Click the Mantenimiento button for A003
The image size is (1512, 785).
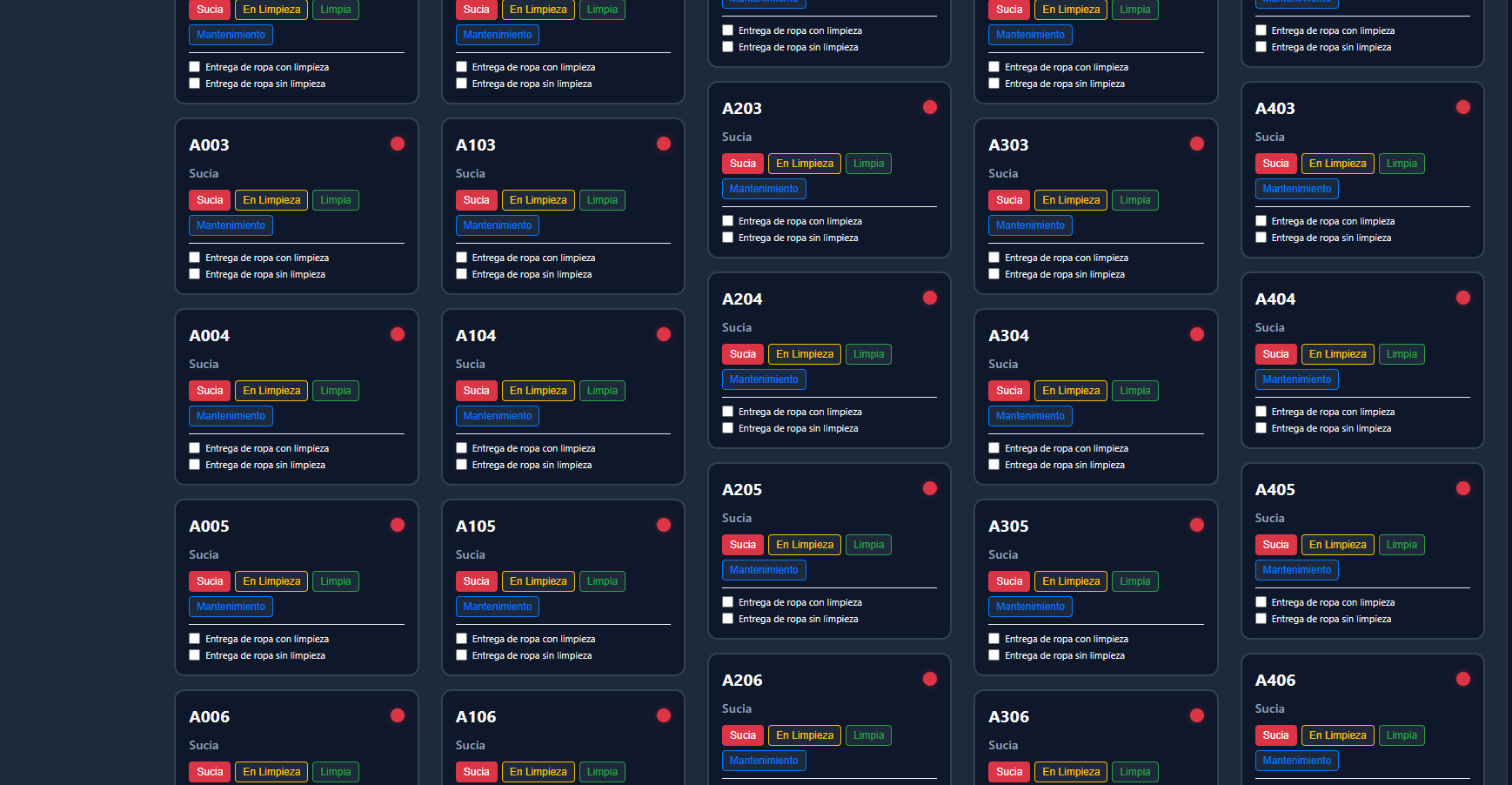[231, 225]
